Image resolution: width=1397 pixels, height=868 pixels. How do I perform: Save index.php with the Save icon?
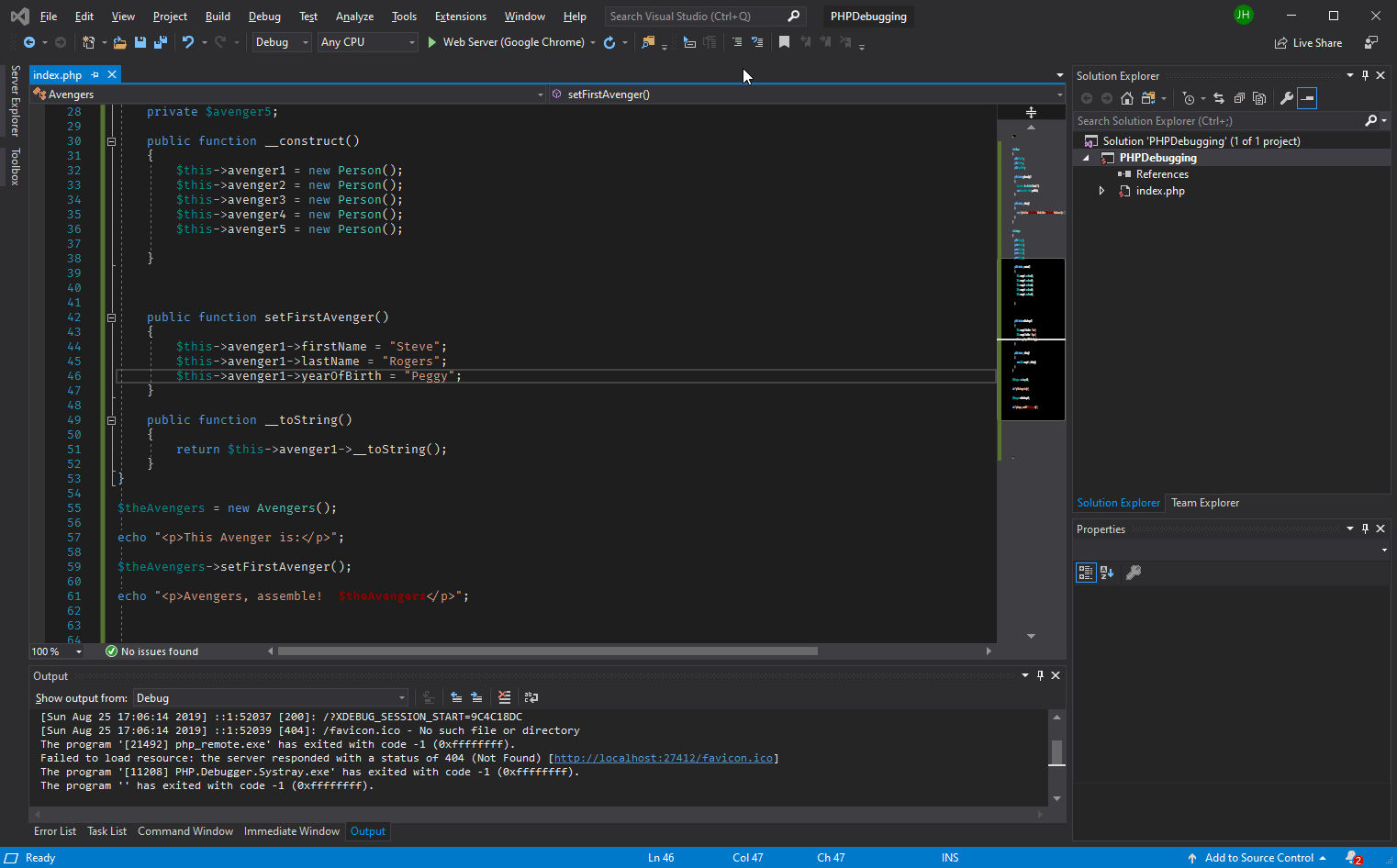click(140, 42)
